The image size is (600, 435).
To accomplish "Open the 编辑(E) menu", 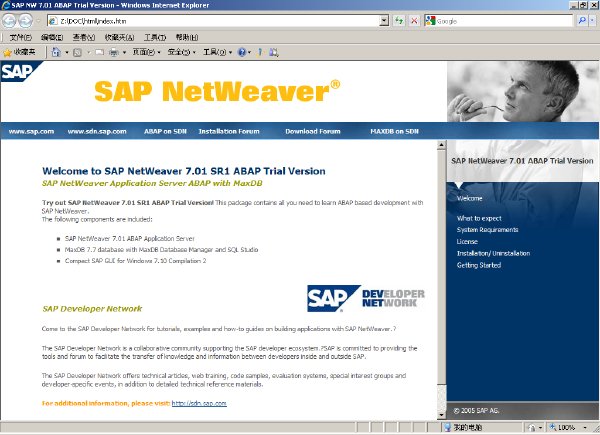I will coord(52,37).
